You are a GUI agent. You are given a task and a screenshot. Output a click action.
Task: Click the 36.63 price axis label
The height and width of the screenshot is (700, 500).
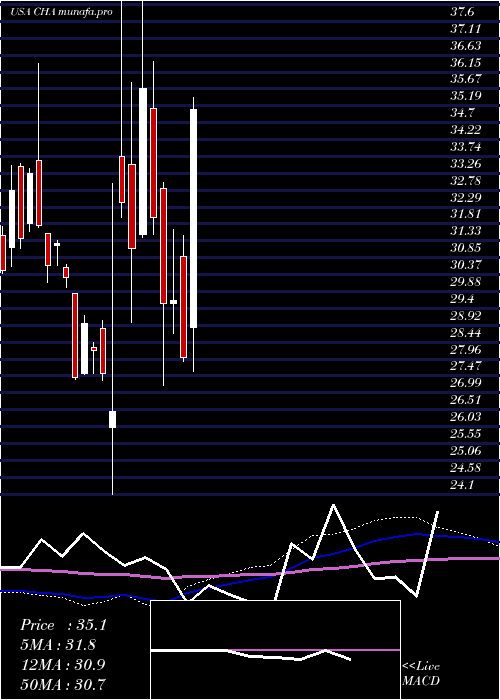(466, 46)
